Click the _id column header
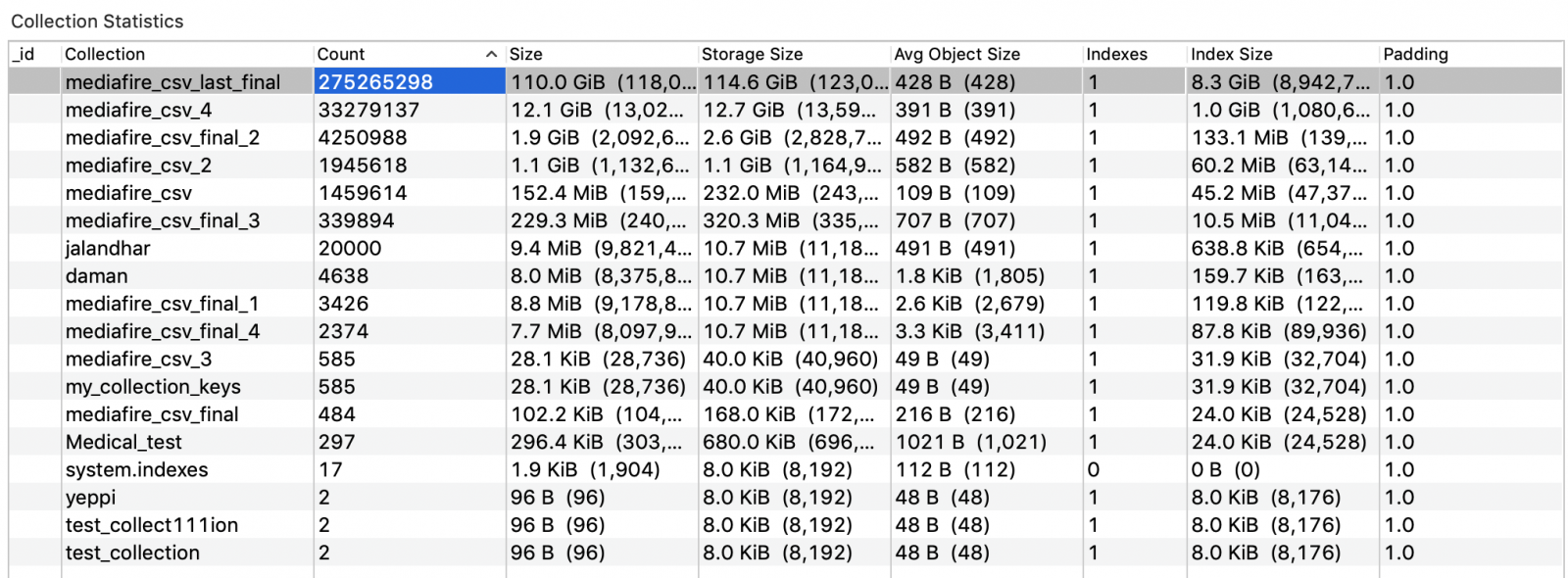1568x578 pixels. (x=24, y=55)
